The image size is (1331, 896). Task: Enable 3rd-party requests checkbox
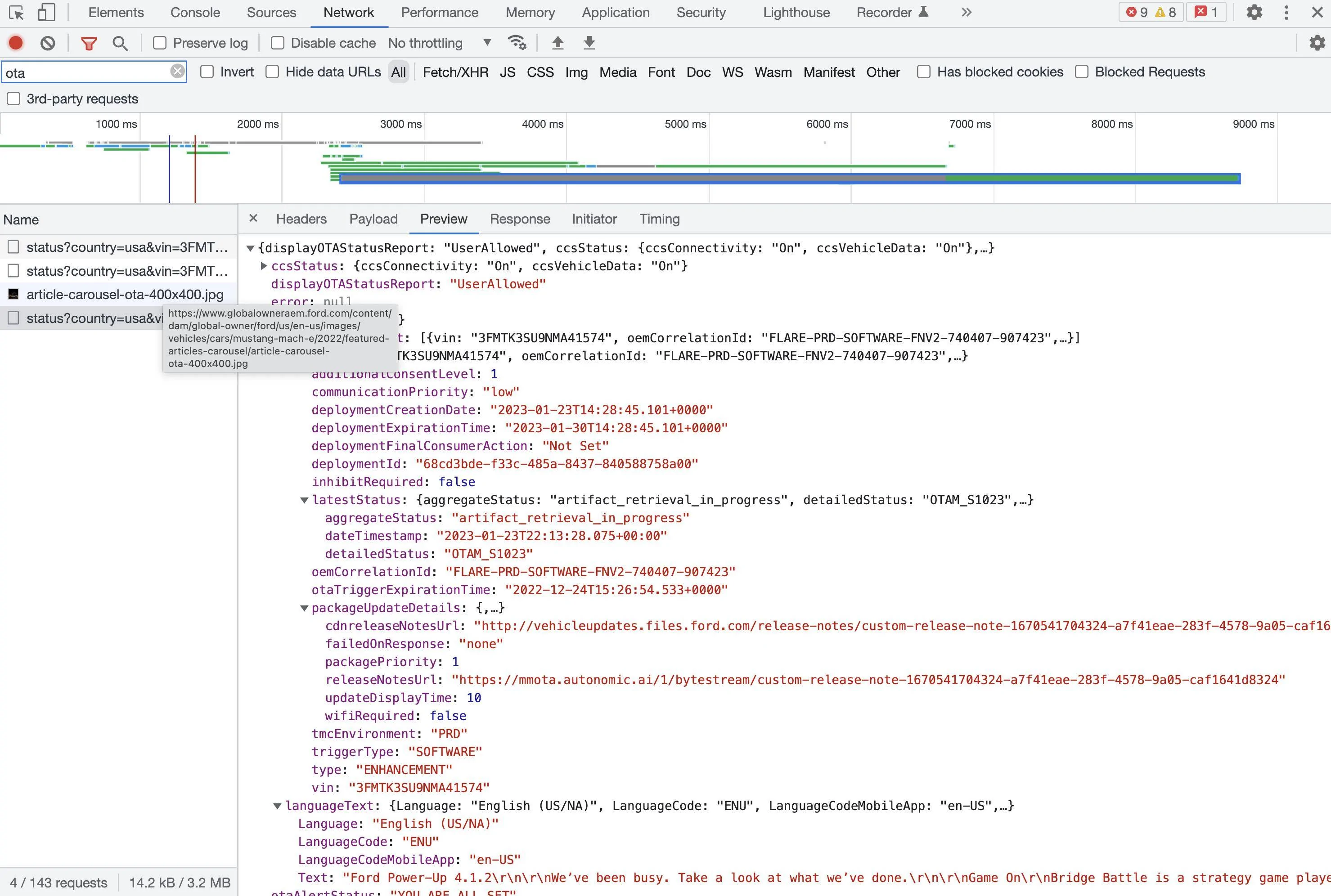[13, 99]
